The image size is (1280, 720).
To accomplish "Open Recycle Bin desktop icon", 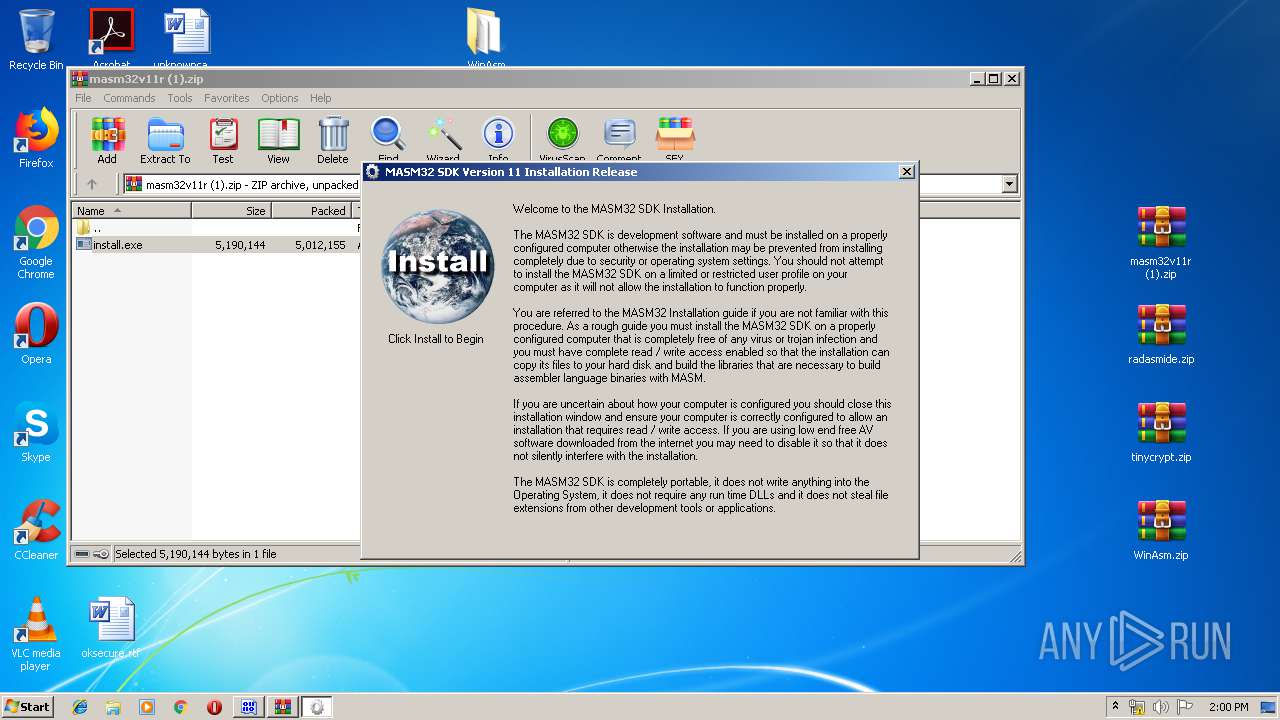I will pyautogui.click(x=36, y=39).
